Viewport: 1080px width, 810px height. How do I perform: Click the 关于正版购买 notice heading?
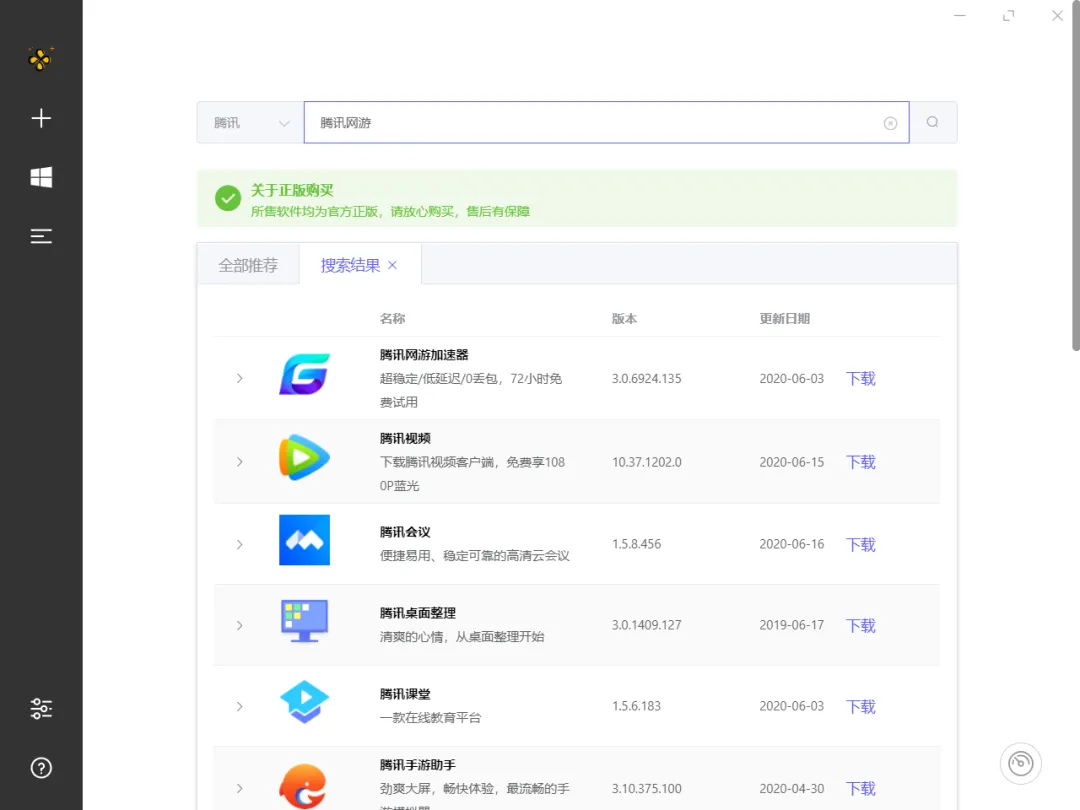click(x=292, y=190)
